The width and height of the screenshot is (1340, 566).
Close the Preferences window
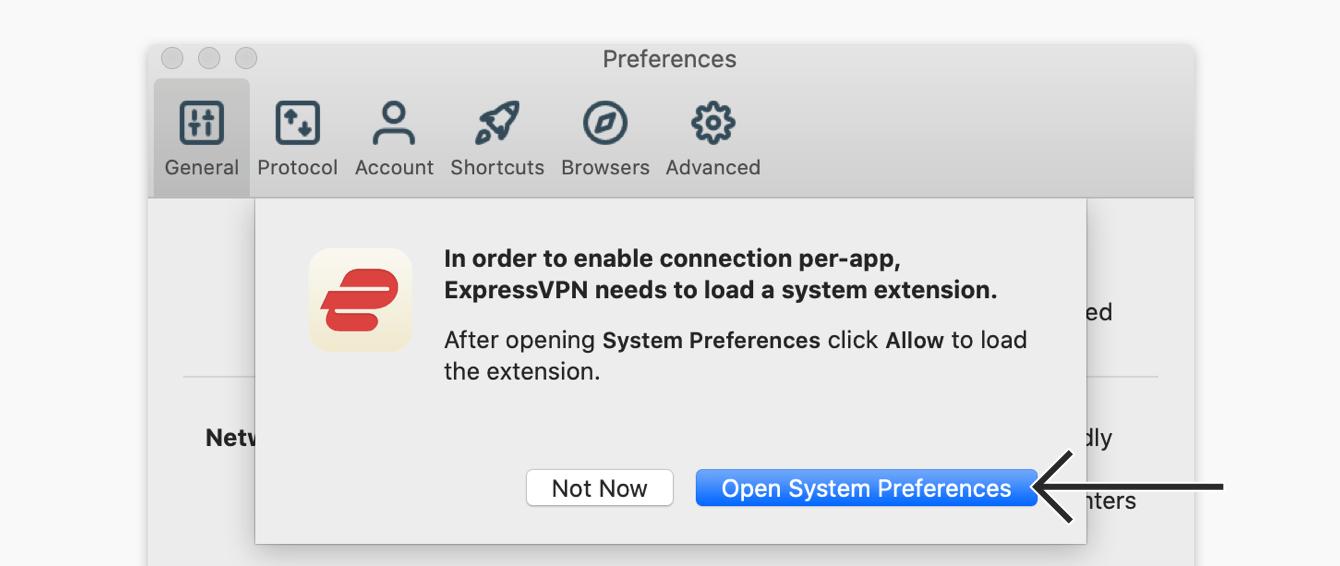point(172,58)
